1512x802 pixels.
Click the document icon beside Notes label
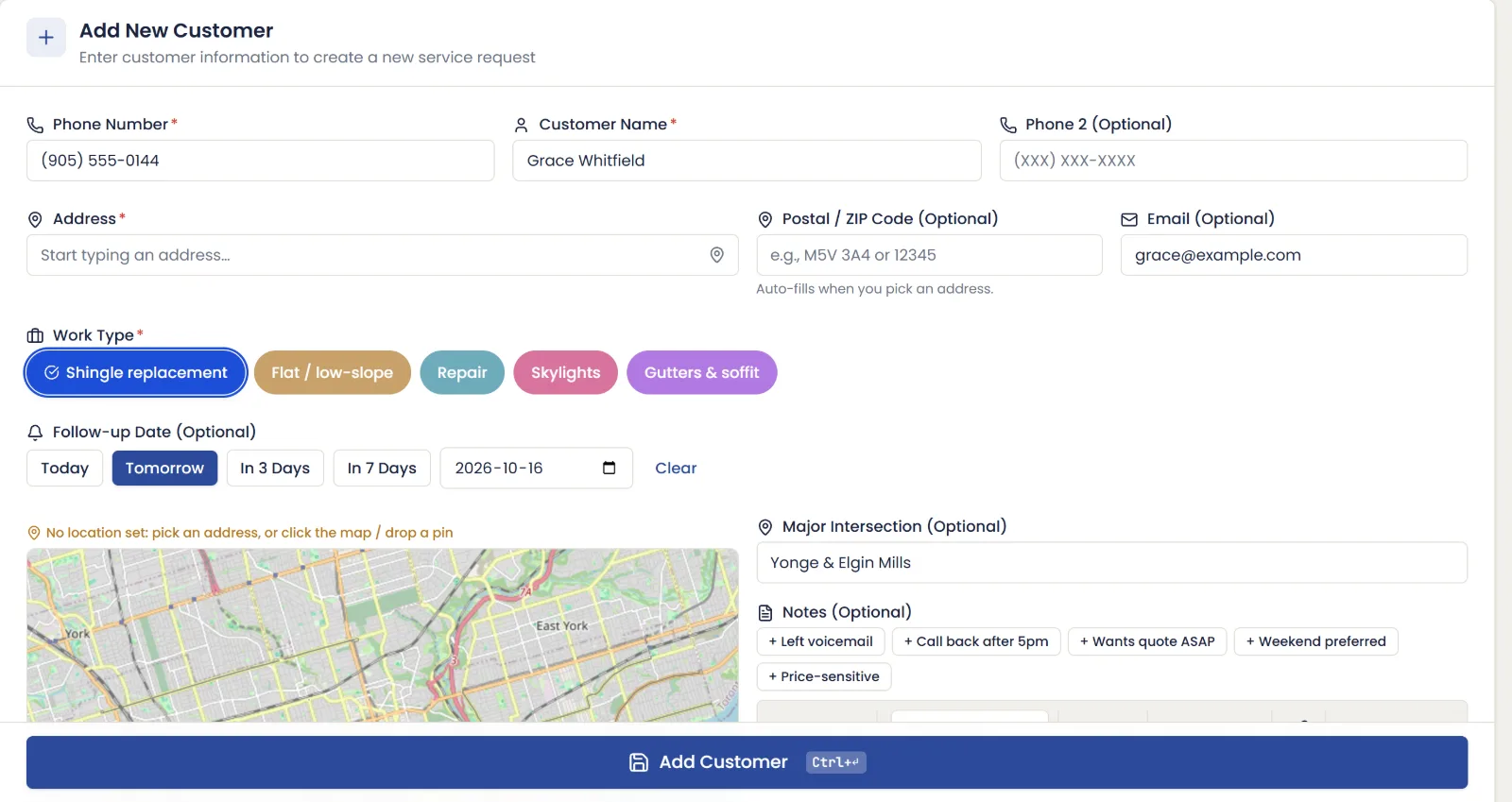pos(765,613)
